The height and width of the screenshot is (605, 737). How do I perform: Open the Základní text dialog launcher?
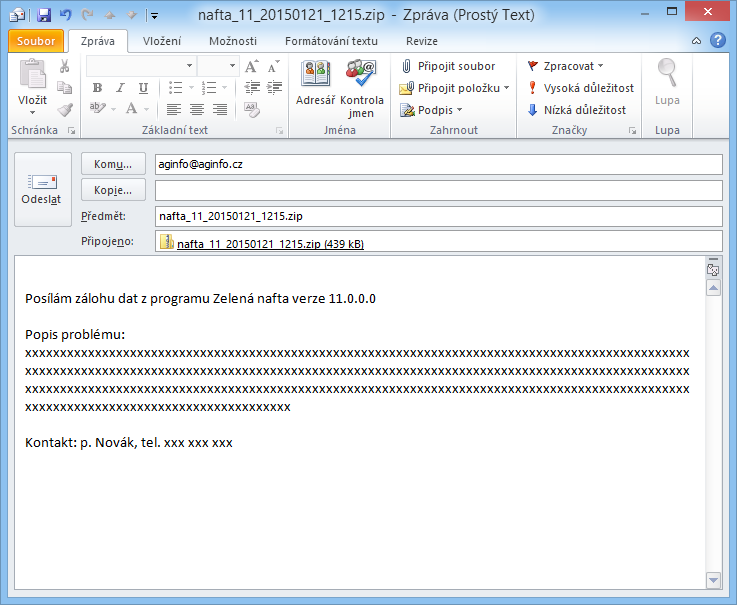tap(280, 131)
